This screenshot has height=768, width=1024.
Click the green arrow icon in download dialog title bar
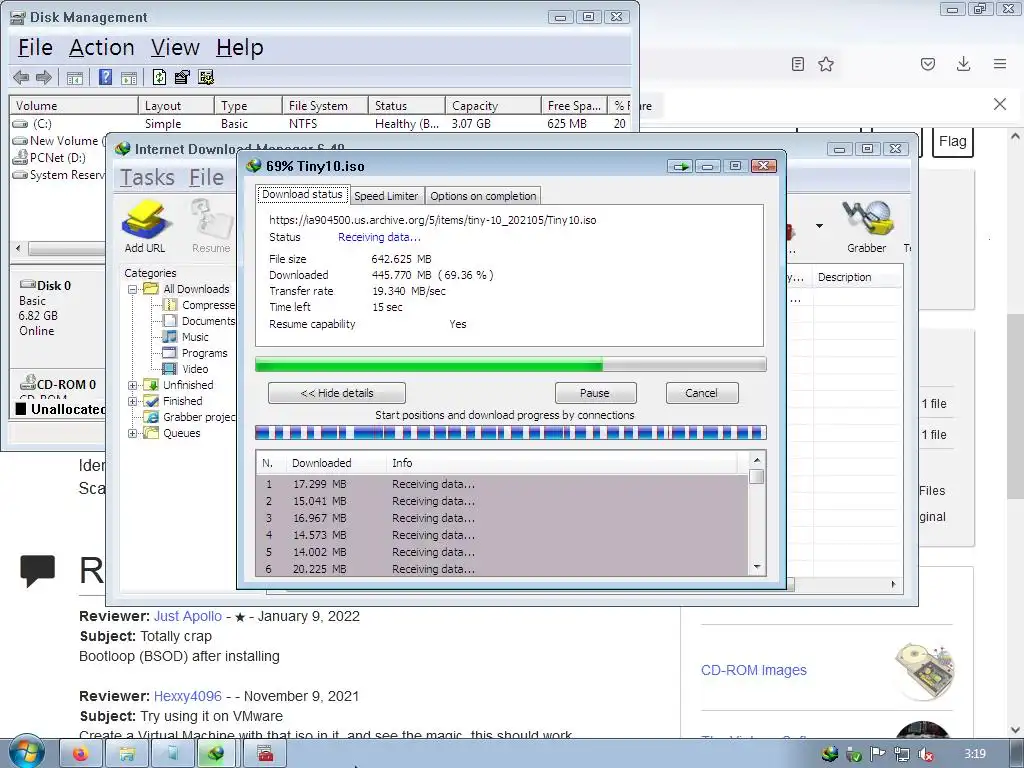tap(680, 166)
